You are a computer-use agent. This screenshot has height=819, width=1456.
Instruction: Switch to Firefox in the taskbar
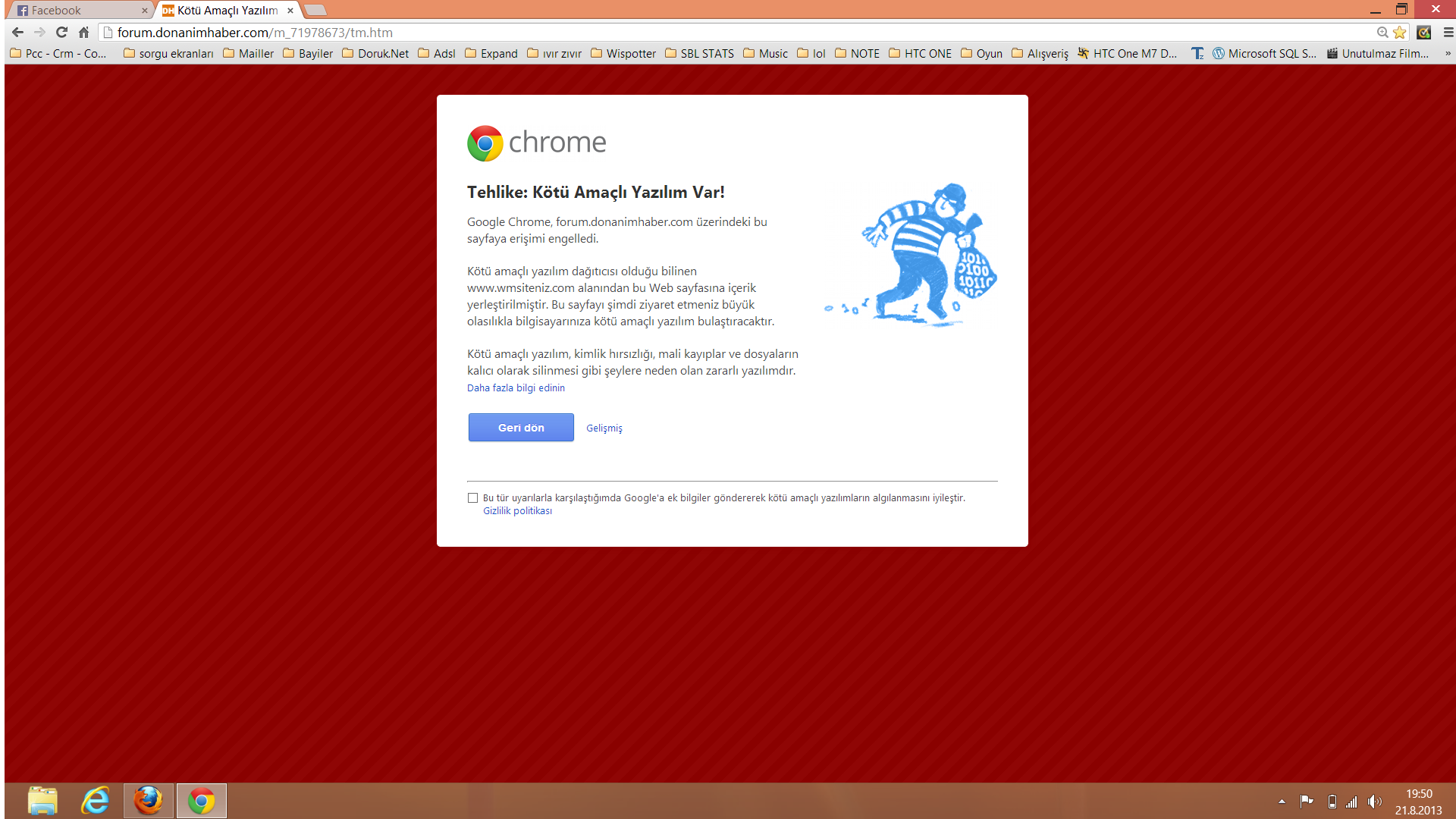pos(149,801)
